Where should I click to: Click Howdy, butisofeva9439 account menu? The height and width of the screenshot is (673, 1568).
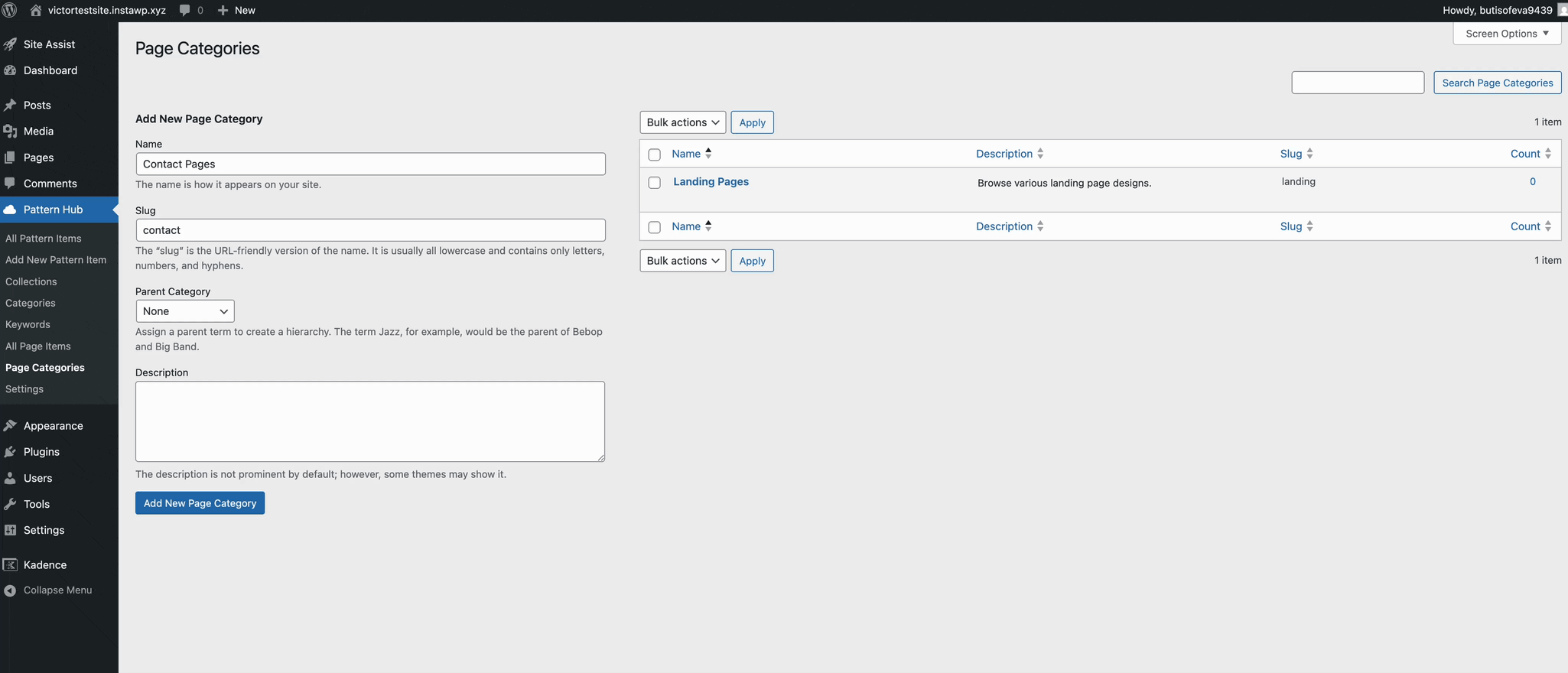pos(1498,10)
